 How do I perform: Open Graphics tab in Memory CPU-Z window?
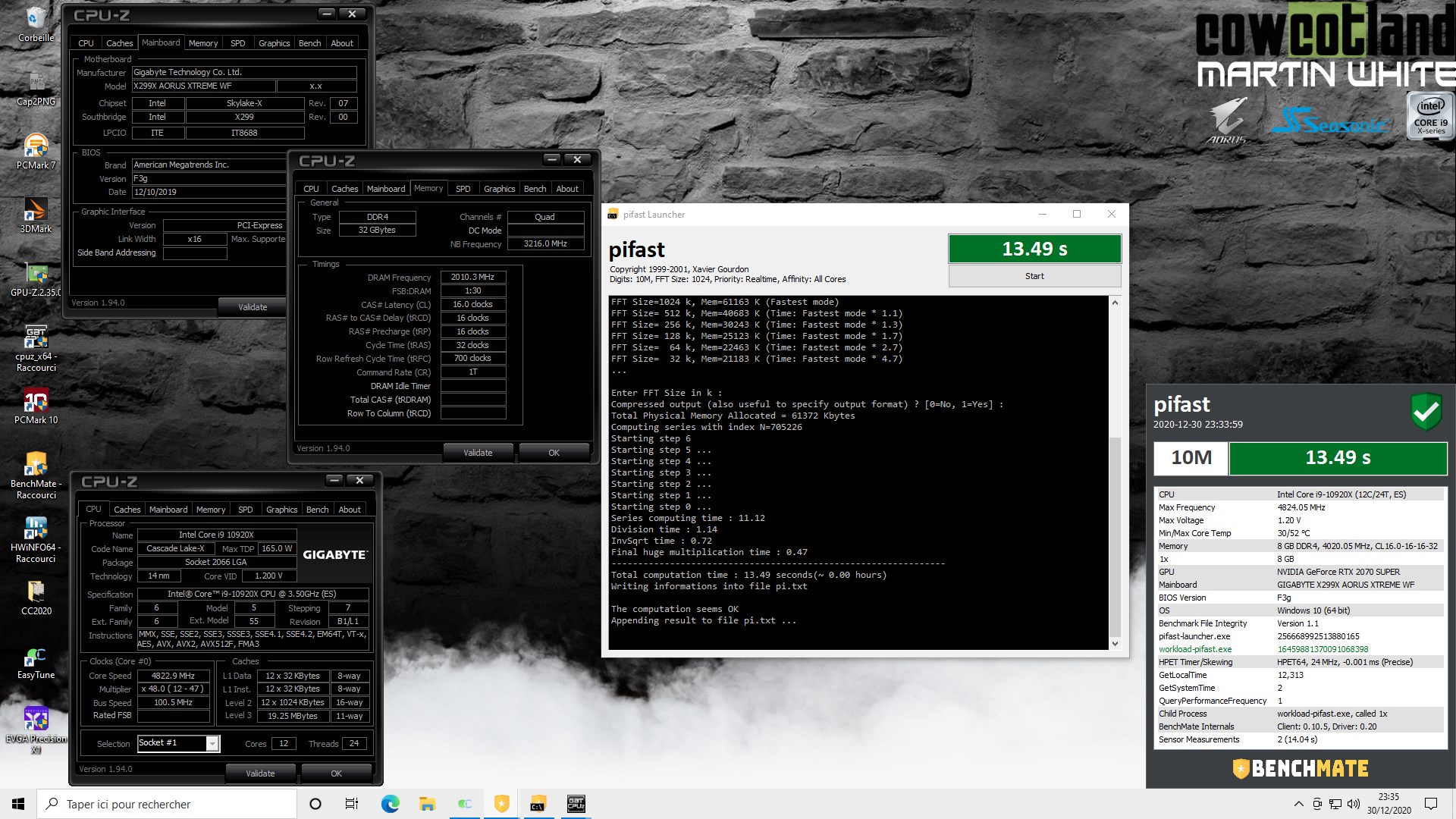click(499, 189)
